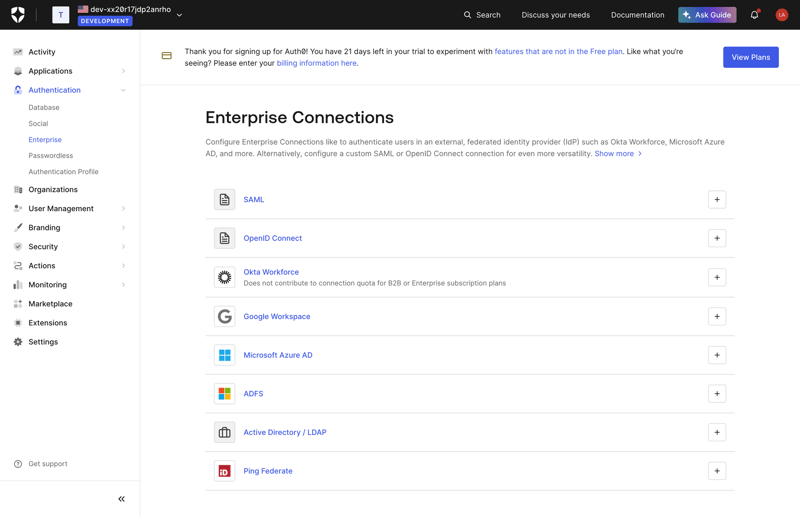This screenshot has width=800, height=517.
Task: Click the View Plans button
Action: coord(751,57)
